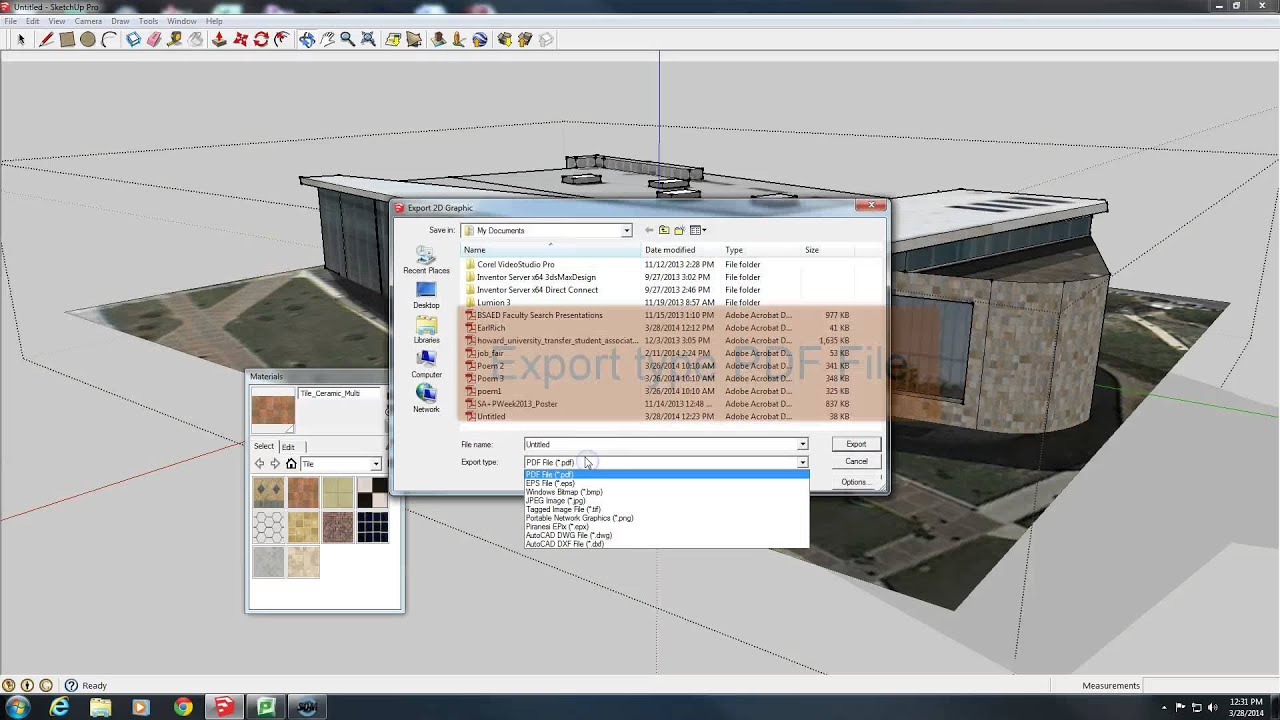Open the File name dropdown arrow

click(802, 444)
